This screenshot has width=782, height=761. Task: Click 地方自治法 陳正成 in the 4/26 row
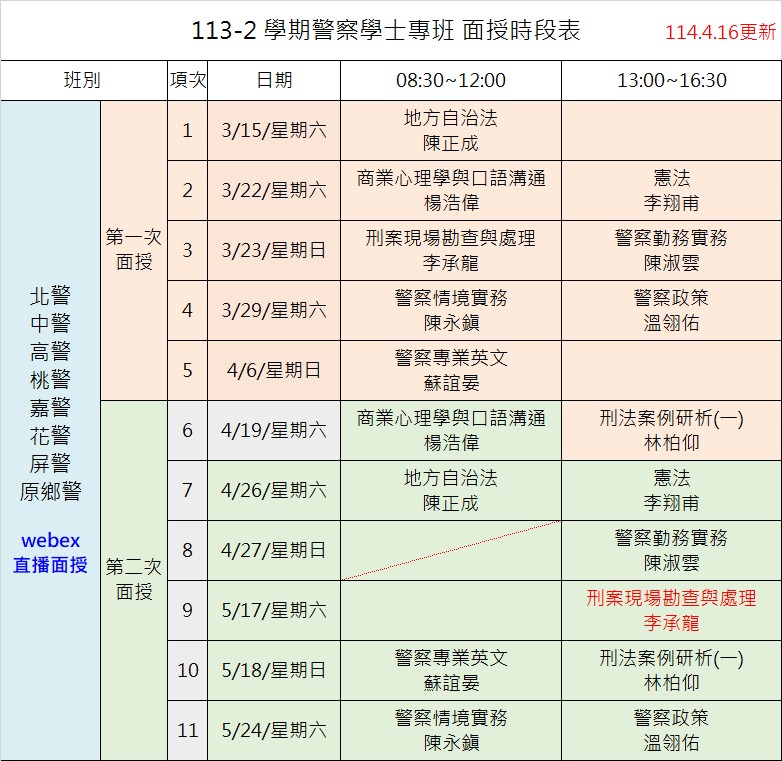click(x=451, y=491)
